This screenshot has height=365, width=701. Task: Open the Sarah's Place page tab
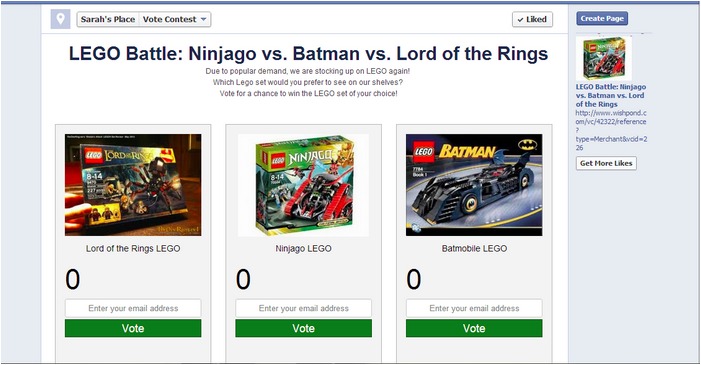(x=108, y=19)
